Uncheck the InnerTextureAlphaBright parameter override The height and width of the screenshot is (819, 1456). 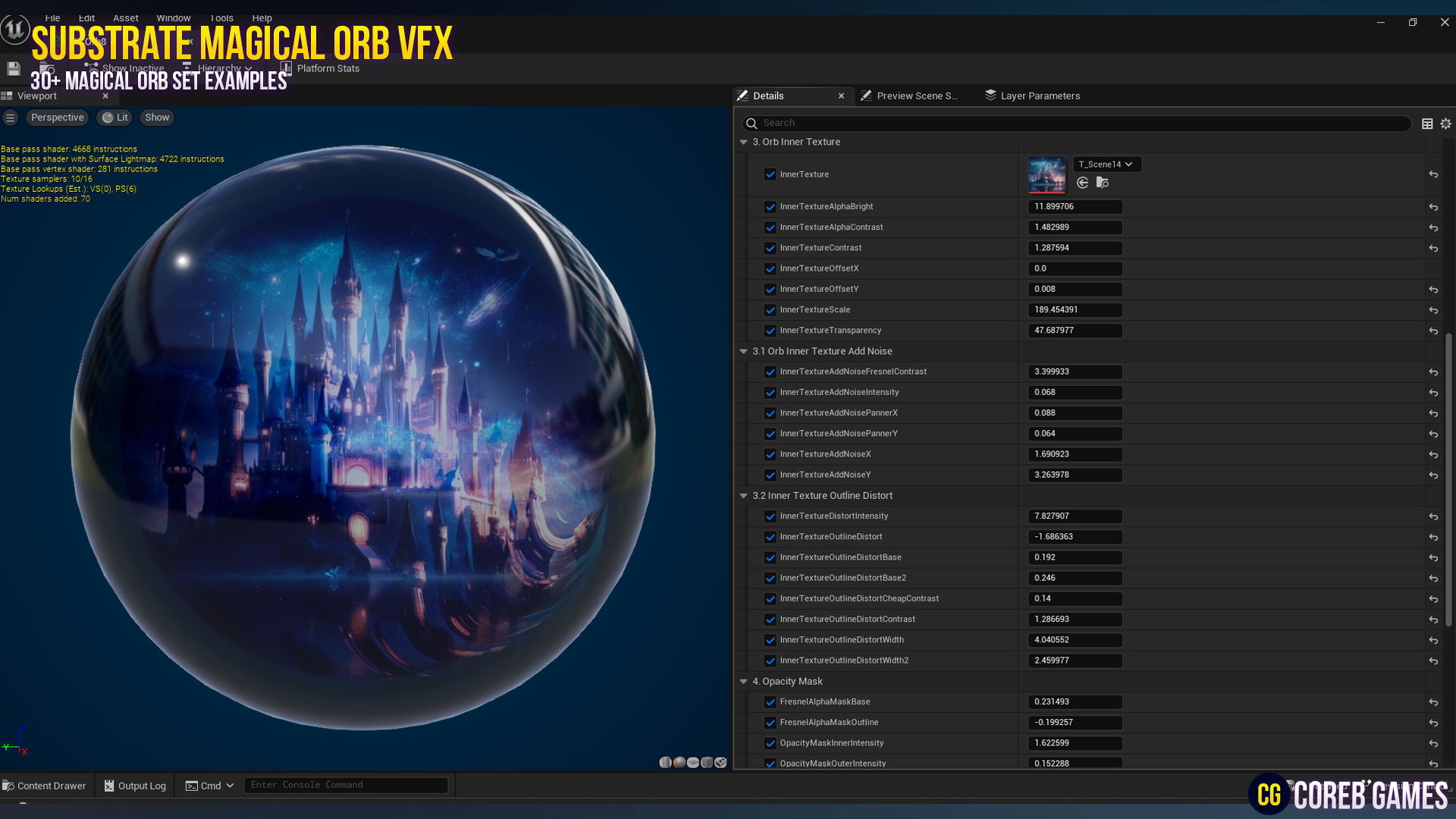[x=770, y=206]
